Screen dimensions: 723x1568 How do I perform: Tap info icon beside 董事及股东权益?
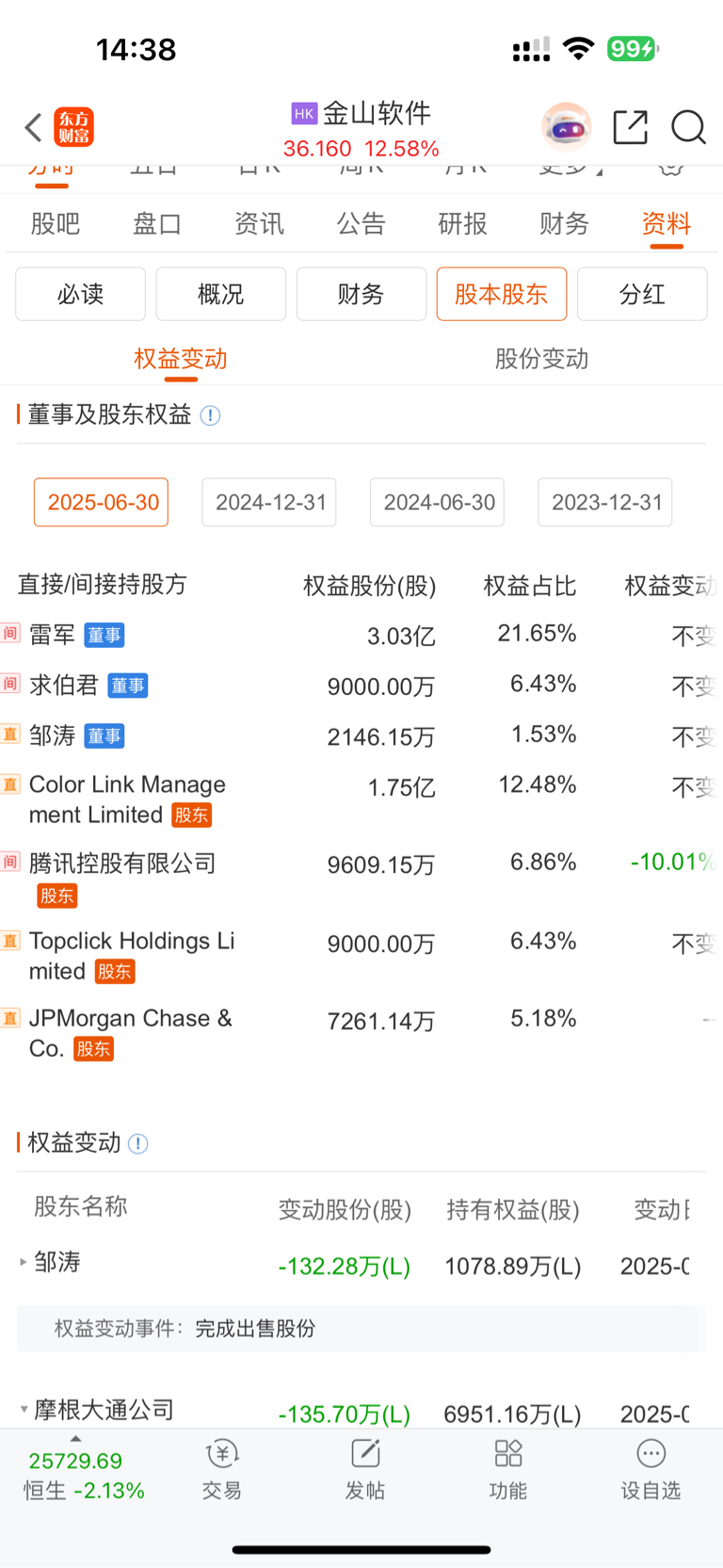(x=211, y=415)
